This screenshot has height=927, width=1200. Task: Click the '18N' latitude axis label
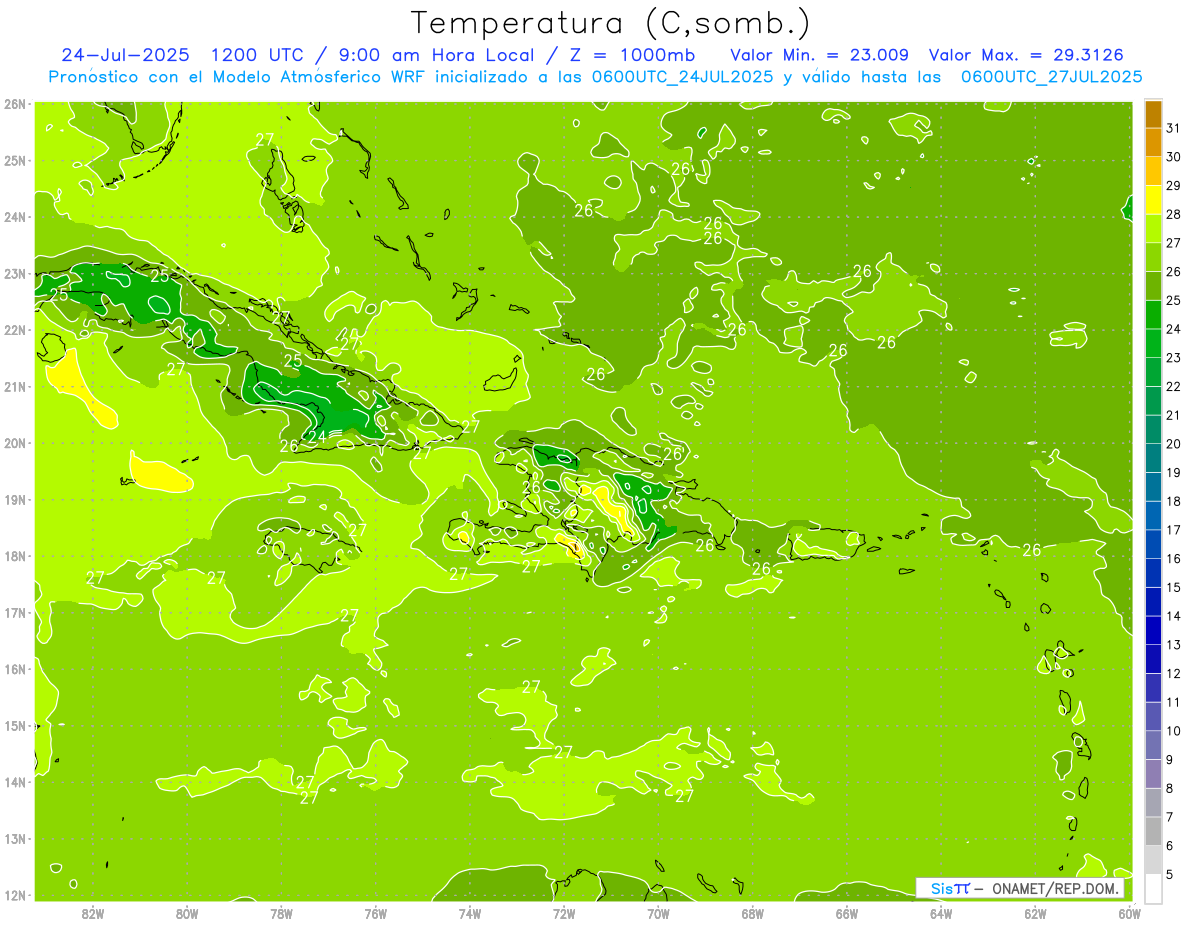(14, 556)
